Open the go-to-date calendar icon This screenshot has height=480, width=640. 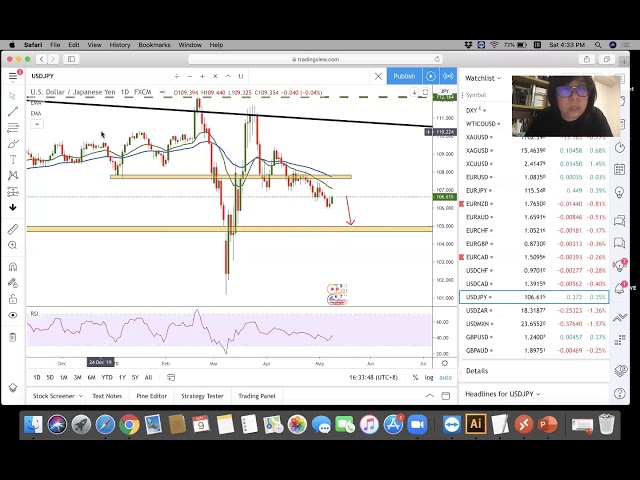click(171, 377)
